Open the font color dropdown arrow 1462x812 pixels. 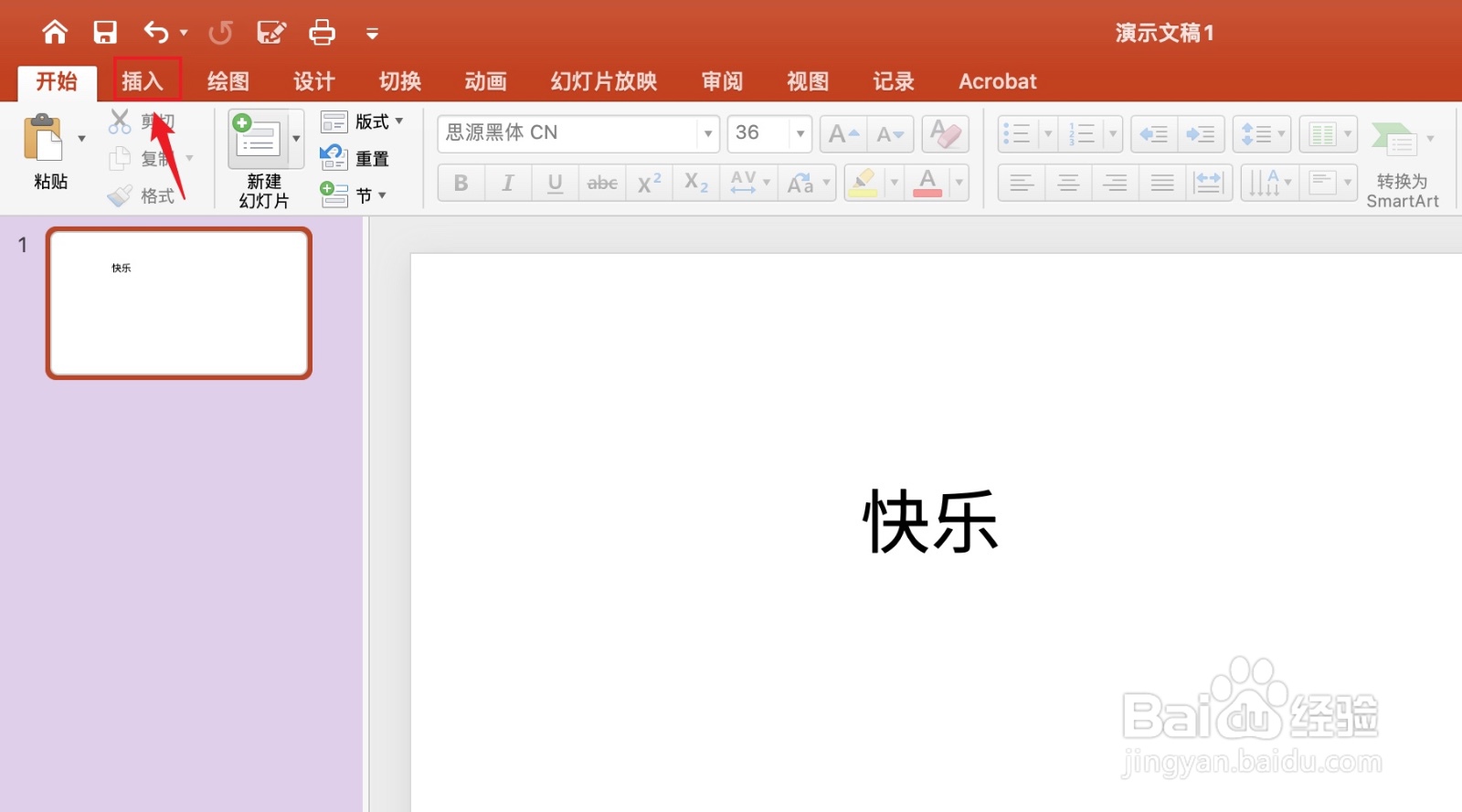point(959,183)
